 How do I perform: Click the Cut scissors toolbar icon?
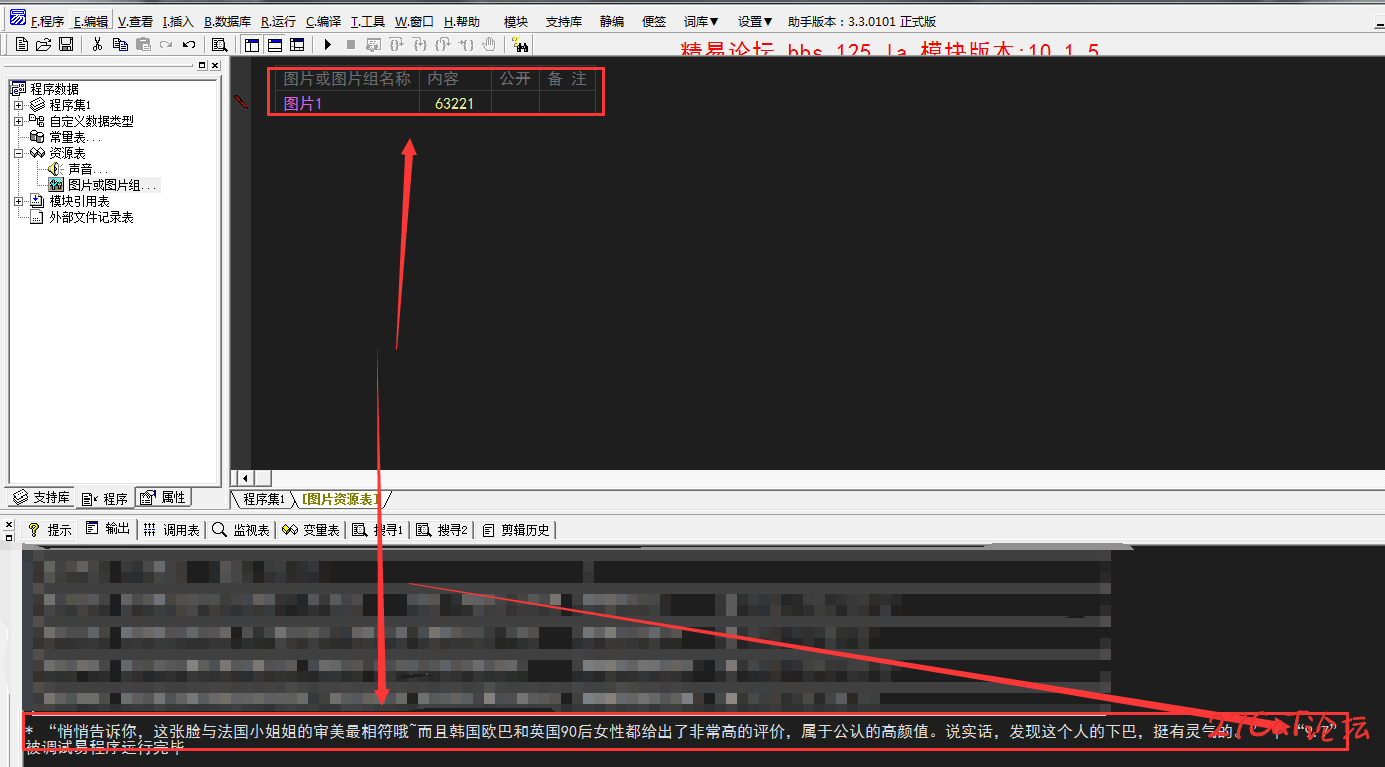[x=97, y=44]
